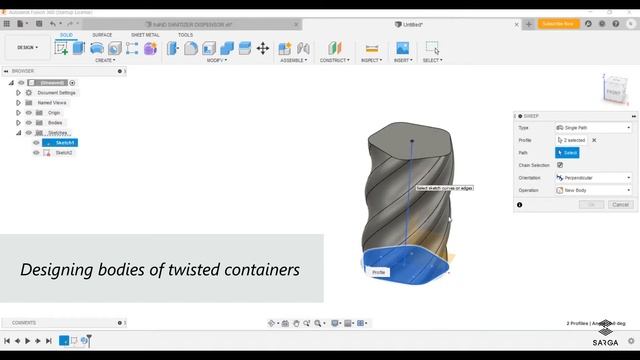Select the Fillet tool

point(191,48)
